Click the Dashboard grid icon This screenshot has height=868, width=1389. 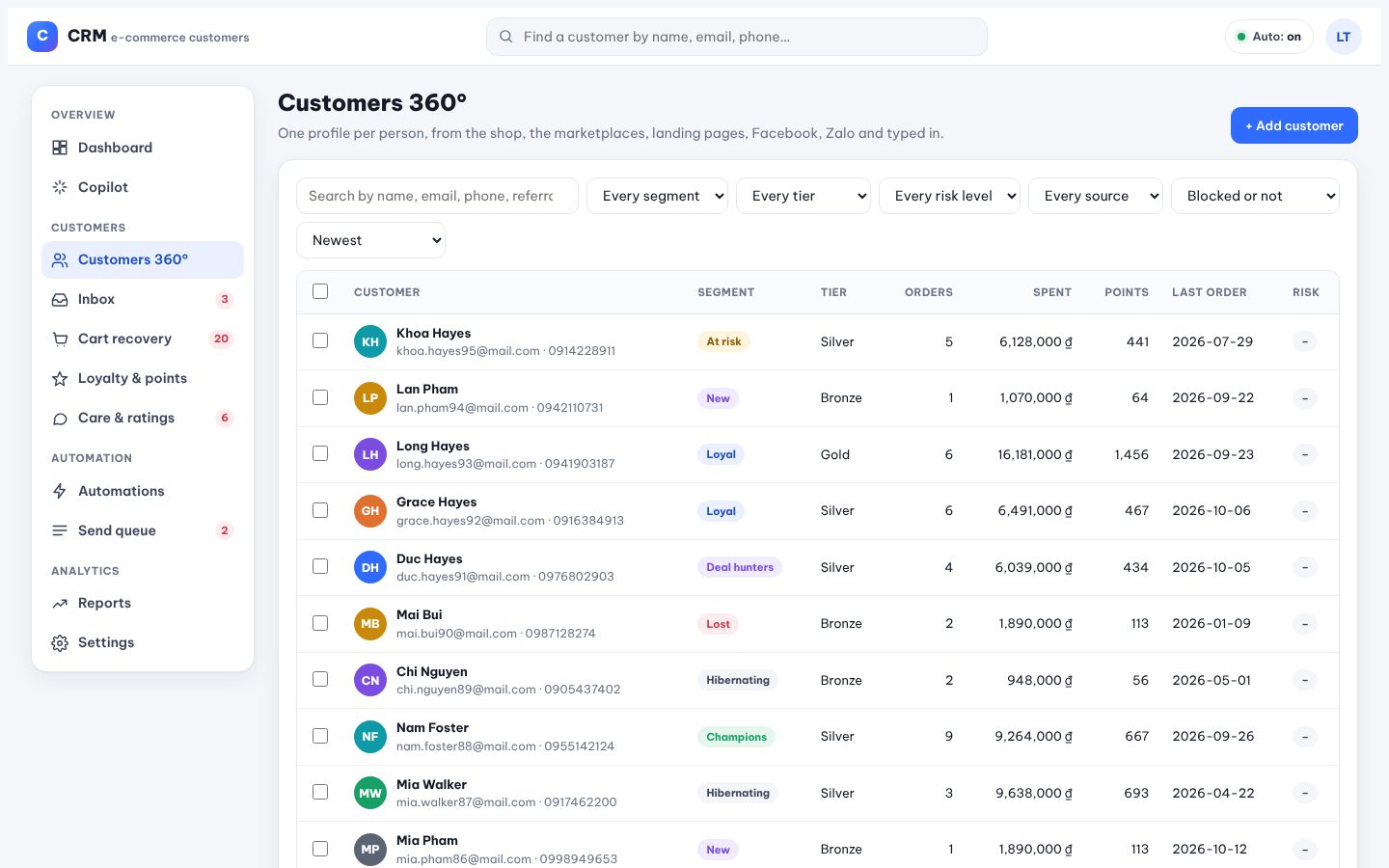[60, 148]
